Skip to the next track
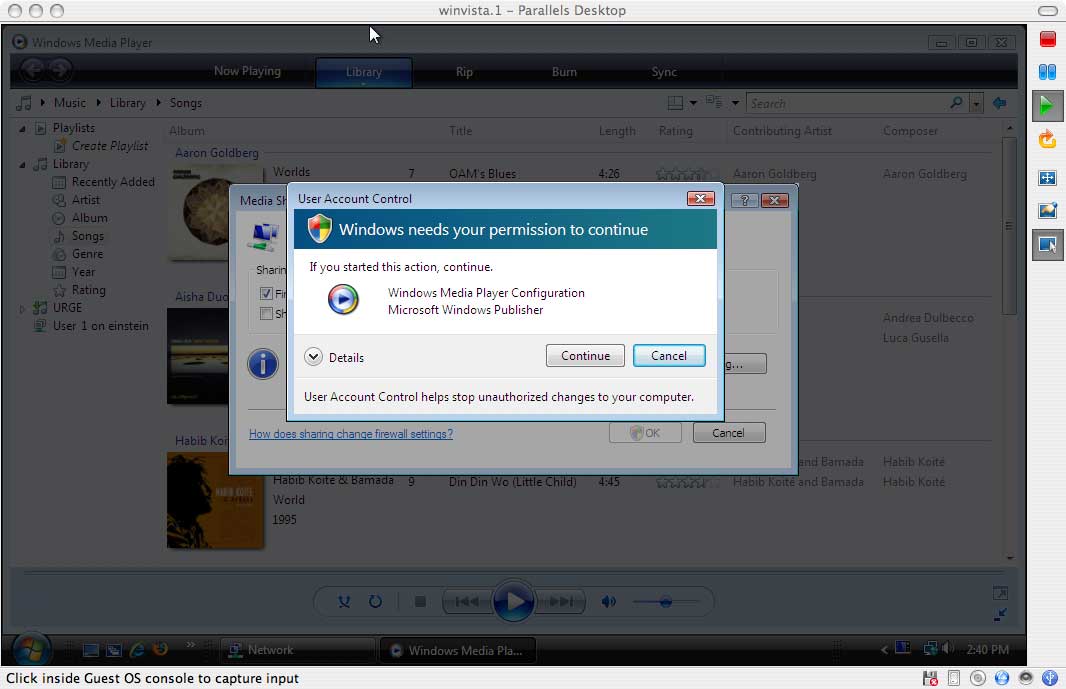Screen dimensions: 1066x689 coord(561,601)
